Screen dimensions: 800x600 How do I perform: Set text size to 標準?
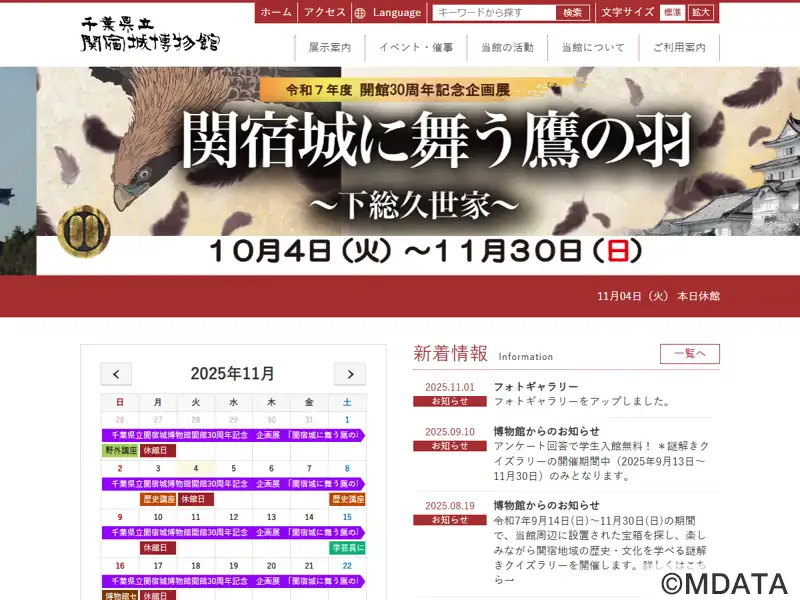(672, 13)
